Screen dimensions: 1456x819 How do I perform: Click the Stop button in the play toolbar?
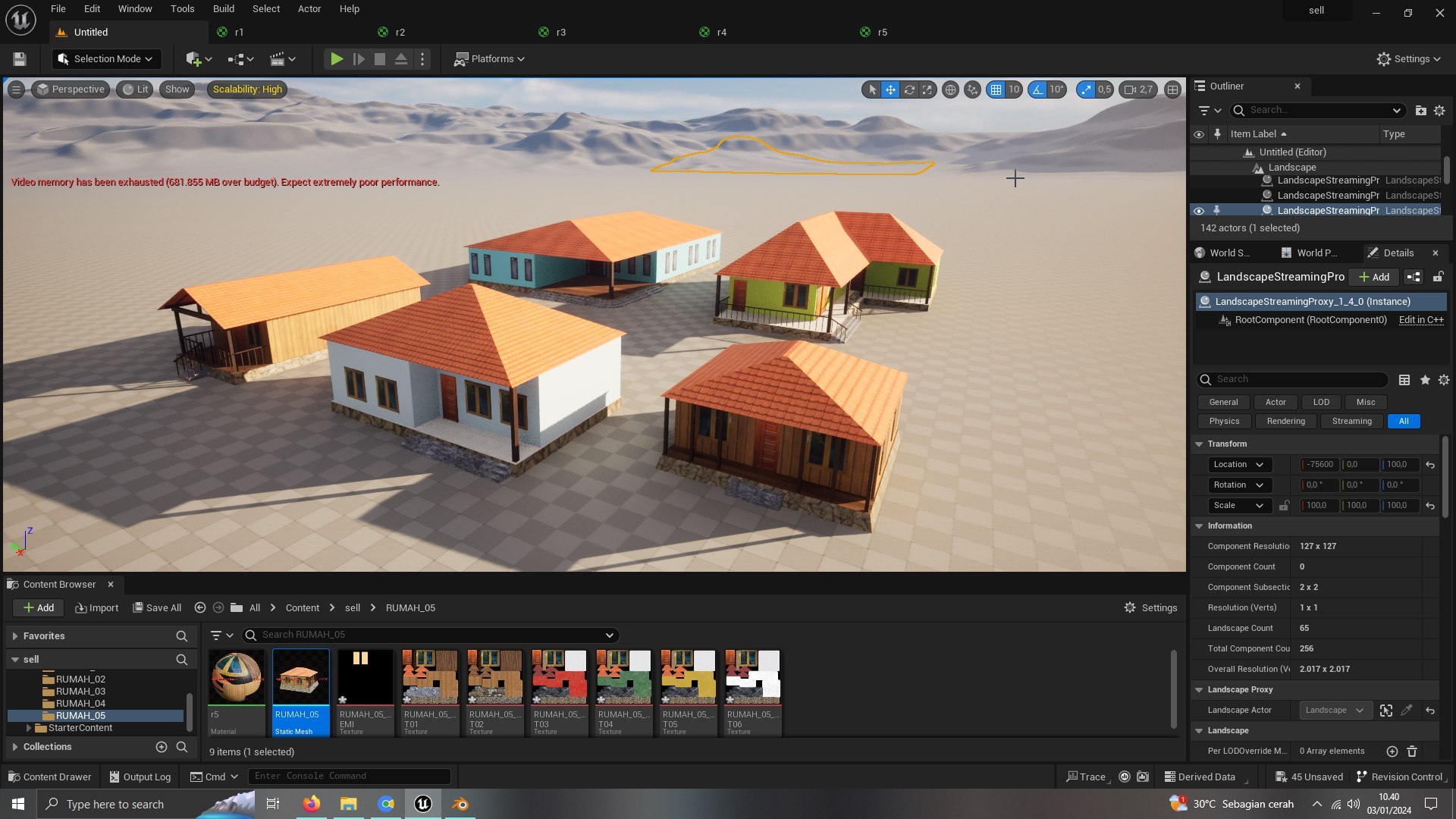point(380,59)
